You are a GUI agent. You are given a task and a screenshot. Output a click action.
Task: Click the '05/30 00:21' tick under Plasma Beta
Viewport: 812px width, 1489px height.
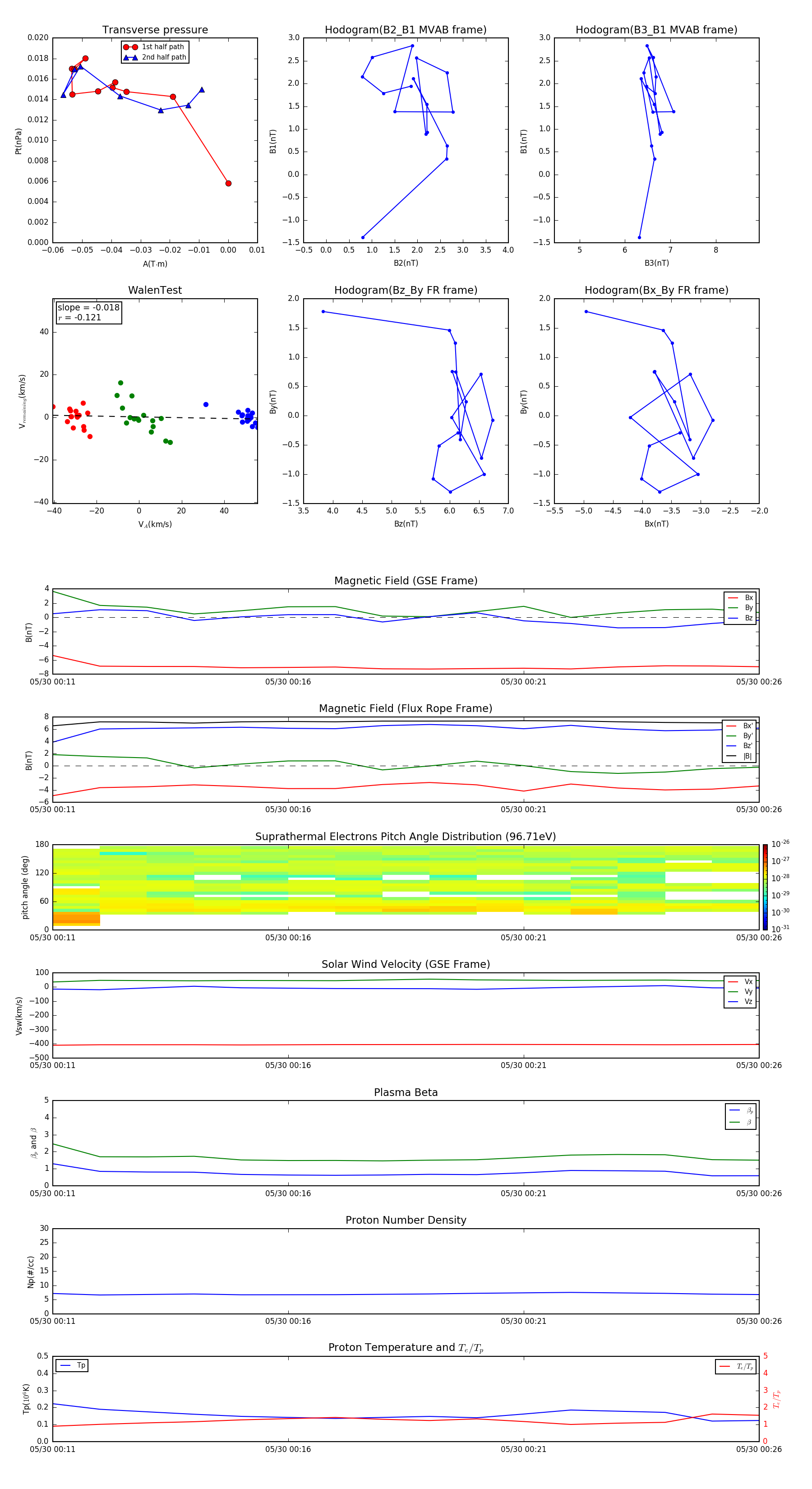524,1193
